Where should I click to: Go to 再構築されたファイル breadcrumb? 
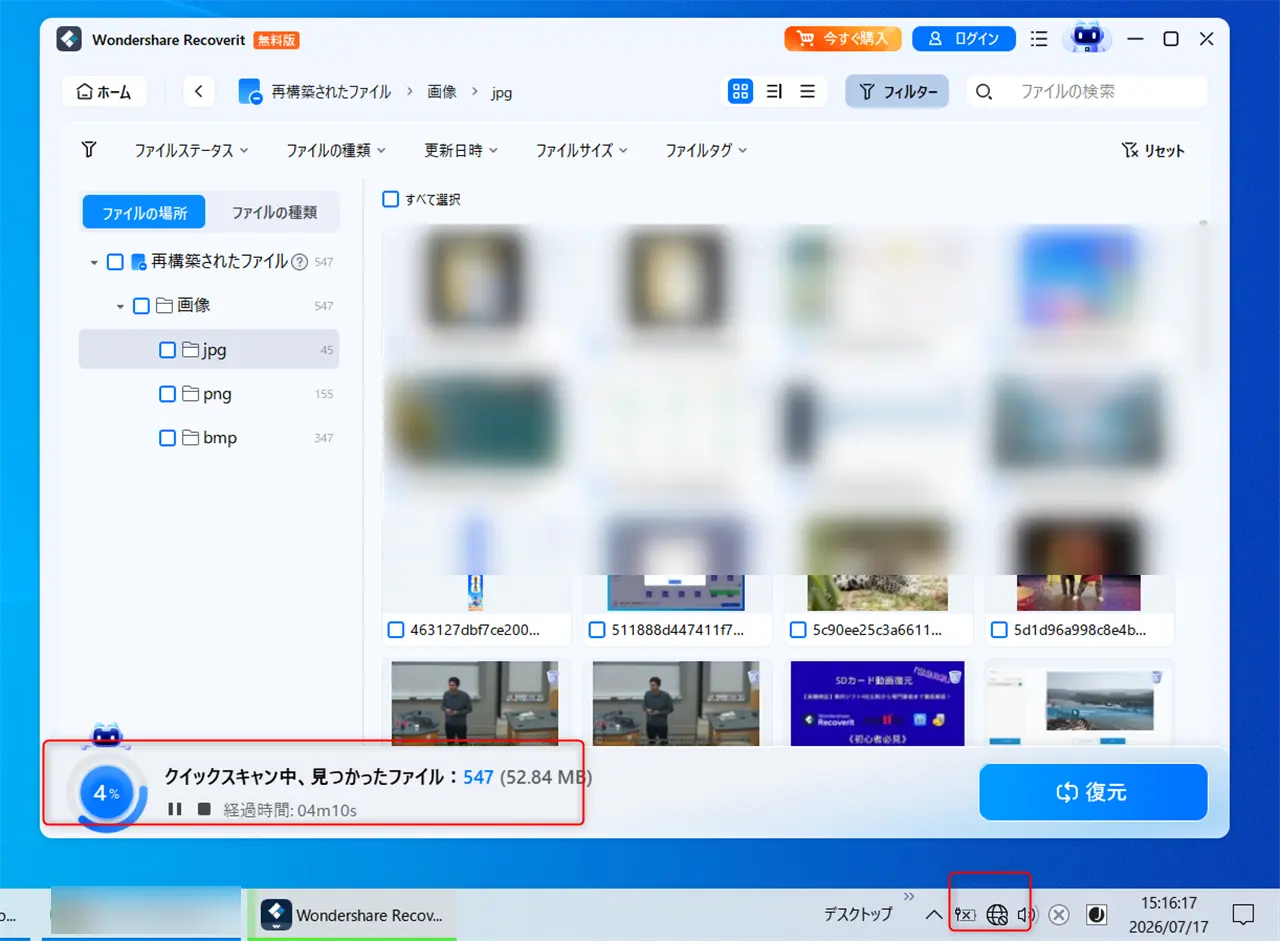(331, 92)
